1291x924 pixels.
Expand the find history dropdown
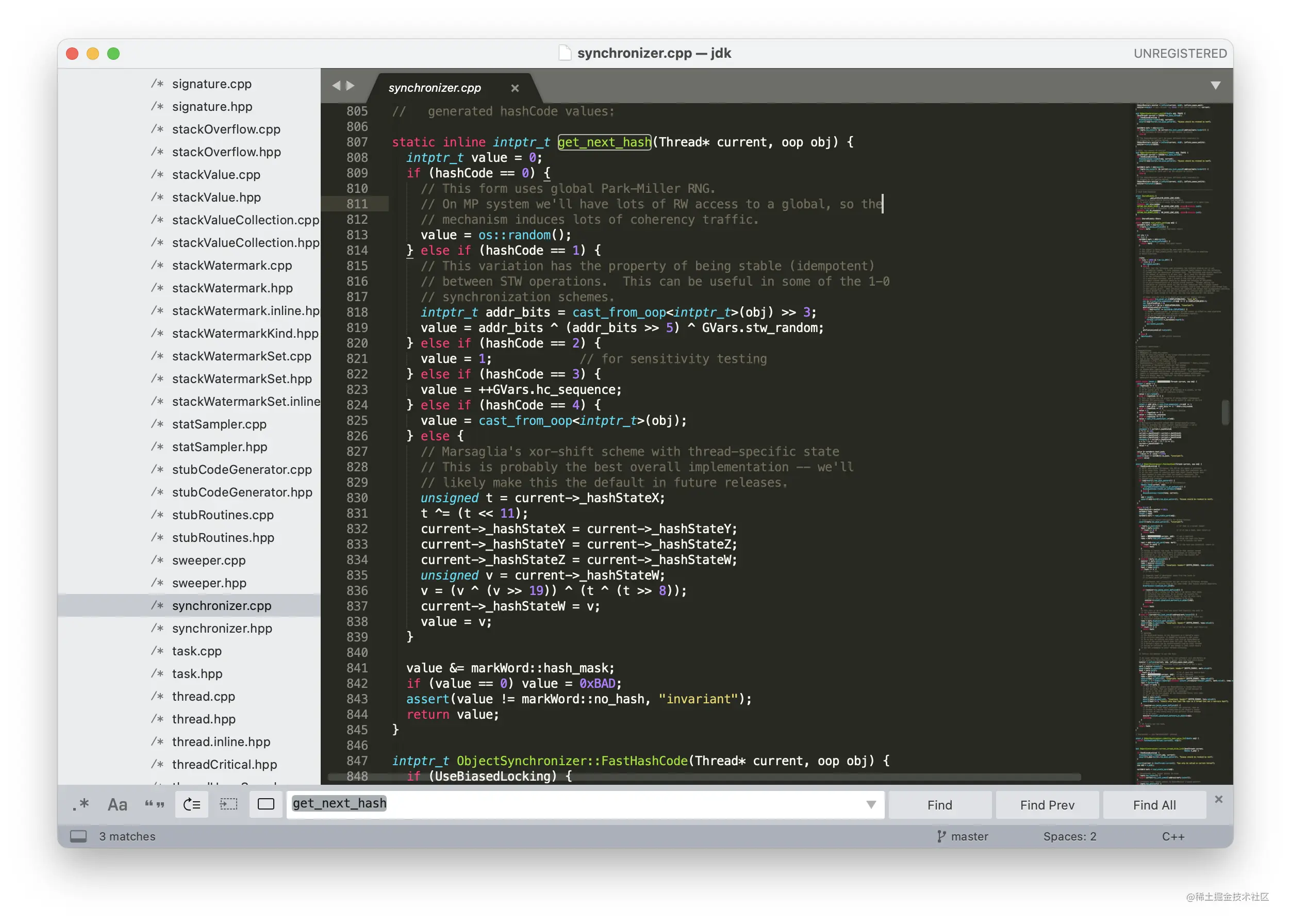[x=870, y=804]
